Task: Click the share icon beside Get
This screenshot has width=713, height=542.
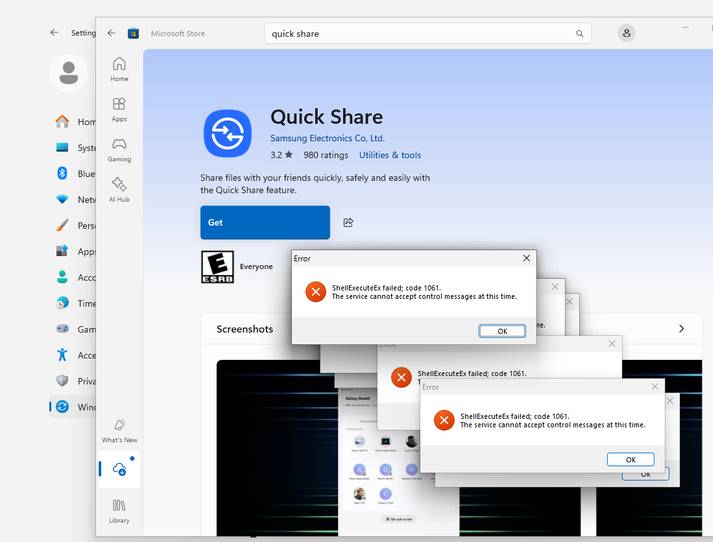Action: point(348,222)
